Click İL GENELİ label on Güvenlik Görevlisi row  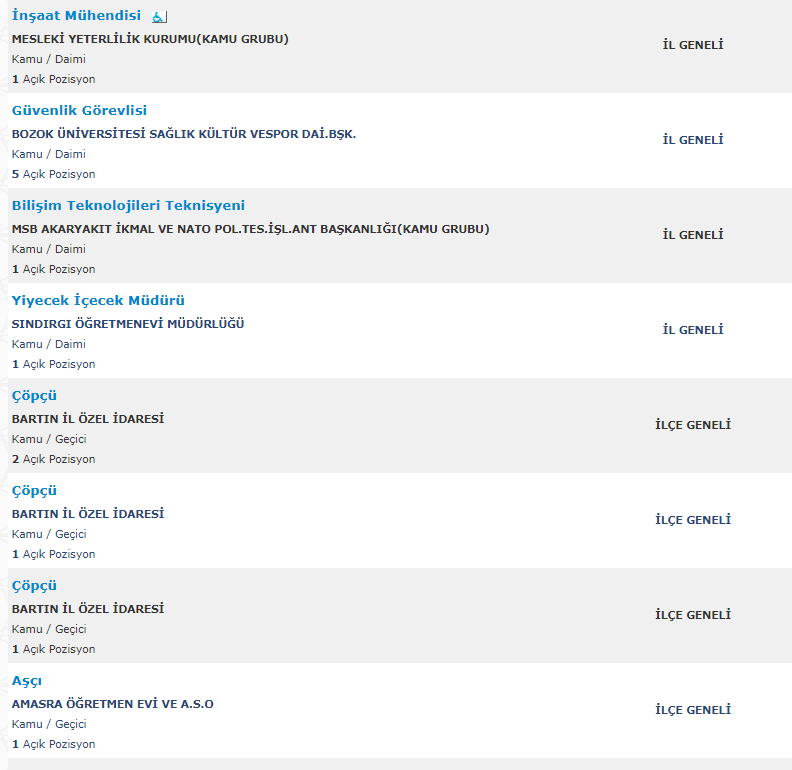(693, 140)
